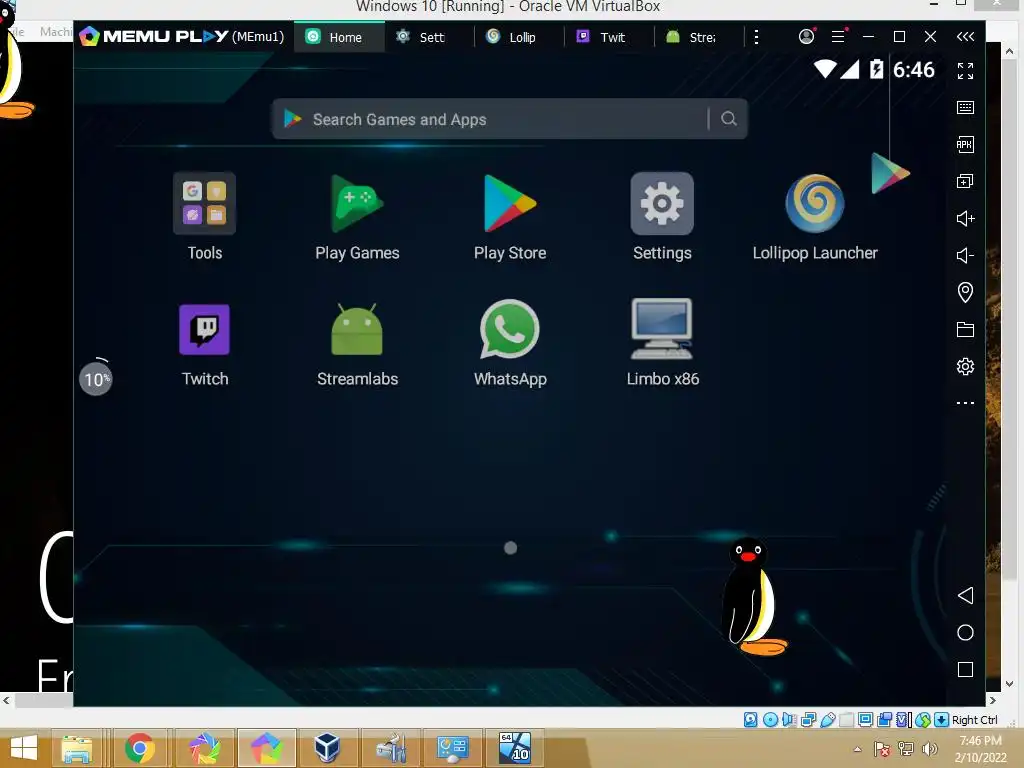Image resolution: width=1024 pixels, height=768 pixels.
Task: Show more sidebar tools
Action: click(965, 403)
